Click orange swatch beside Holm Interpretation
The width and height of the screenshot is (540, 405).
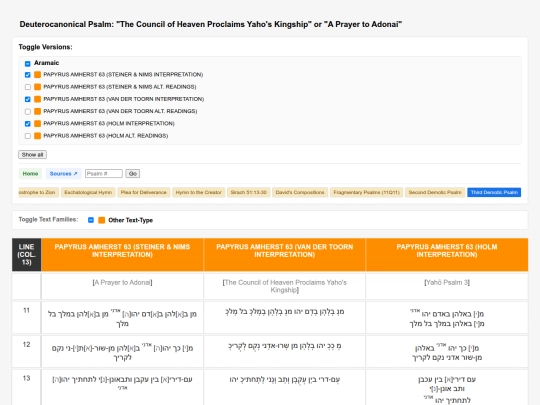point(38,124)
